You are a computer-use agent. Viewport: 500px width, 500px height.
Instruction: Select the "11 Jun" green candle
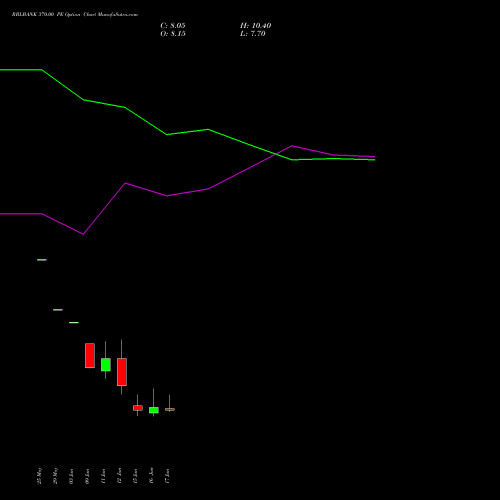click(x=106, y=364)
